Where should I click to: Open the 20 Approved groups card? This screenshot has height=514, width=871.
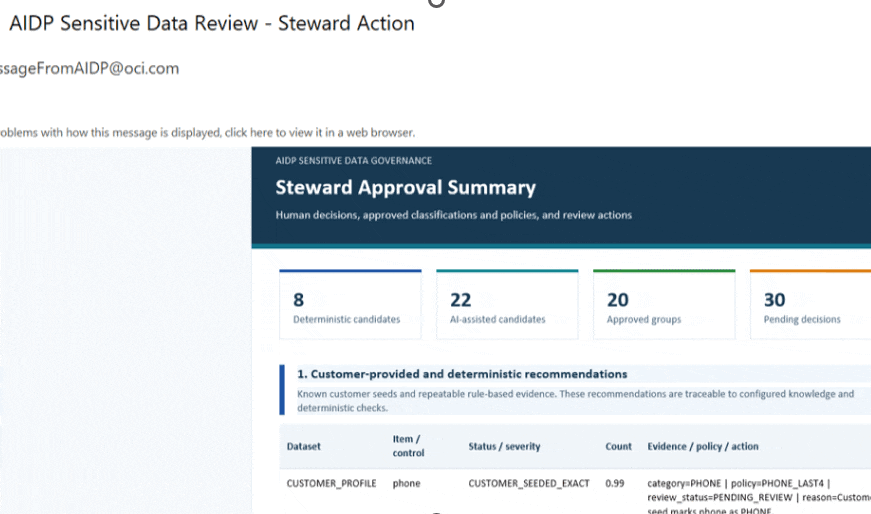(x=664, y=305)
